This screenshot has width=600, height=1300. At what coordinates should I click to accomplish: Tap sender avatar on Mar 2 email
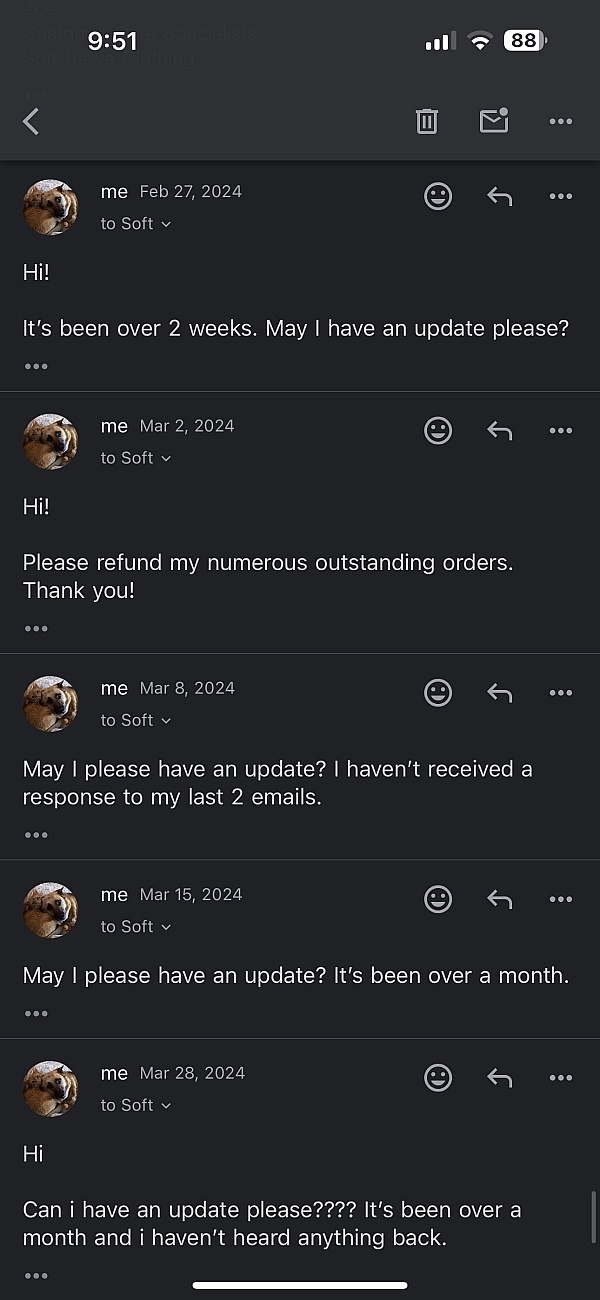coord(50,441)
